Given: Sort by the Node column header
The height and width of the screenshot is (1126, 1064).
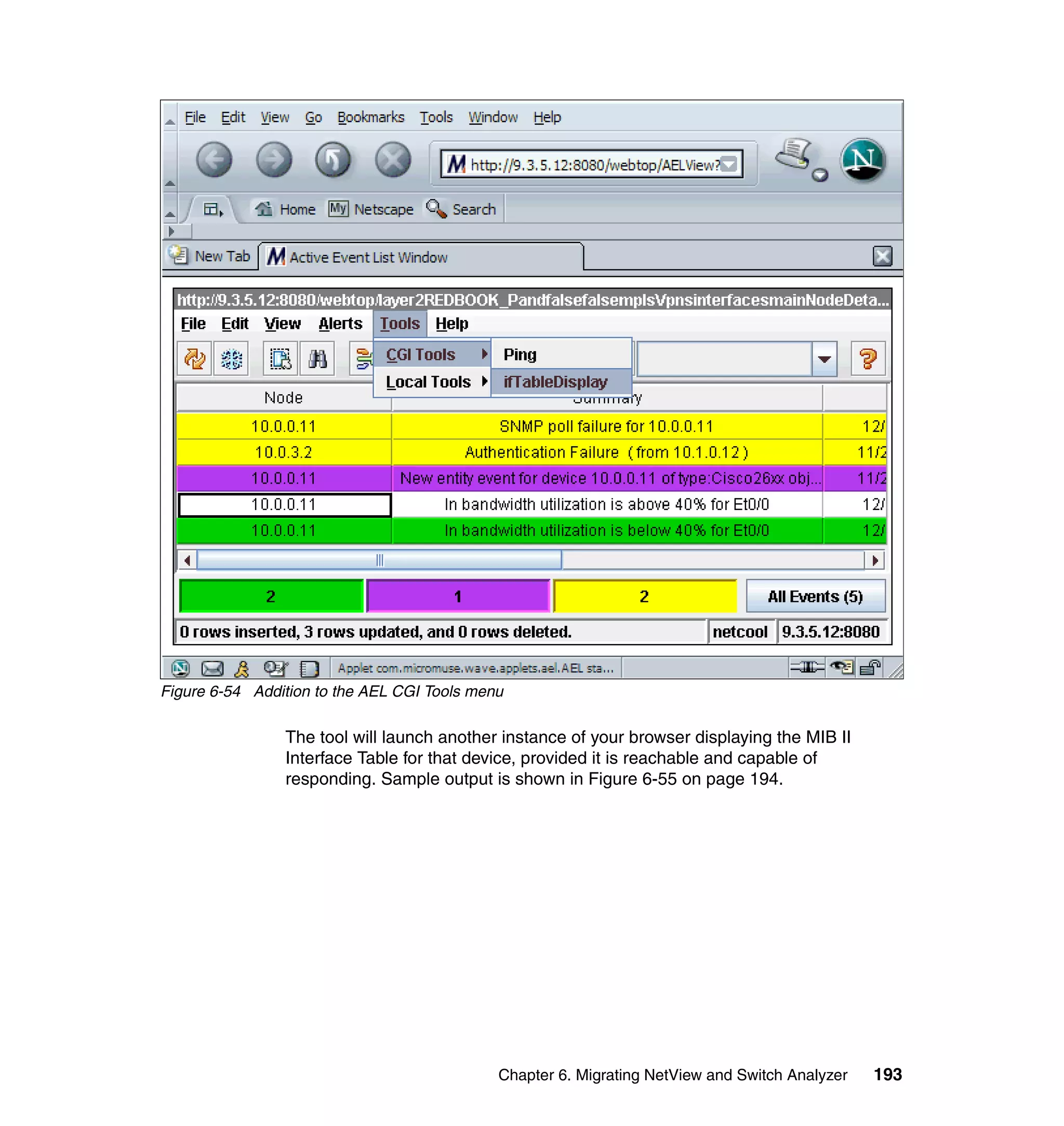Looking at the screenshot, I should 284,397.
